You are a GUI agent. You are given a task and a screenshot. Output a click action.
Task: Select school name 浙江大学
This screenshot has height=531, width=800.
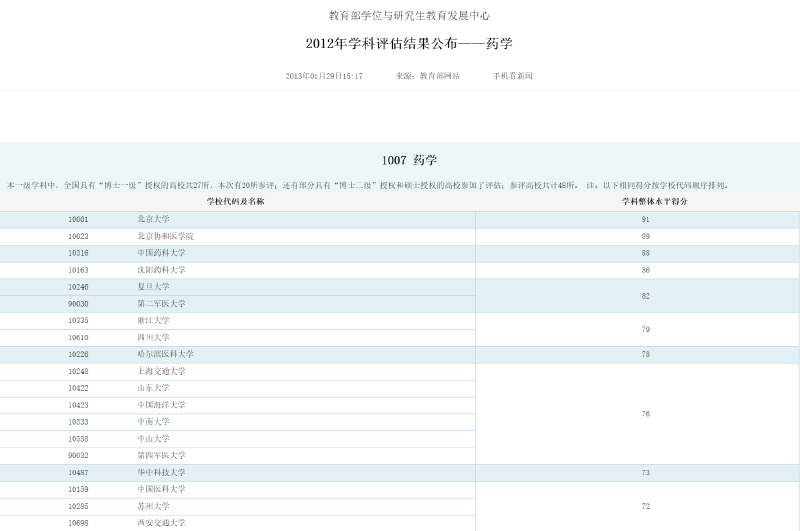tap(153, 320)
